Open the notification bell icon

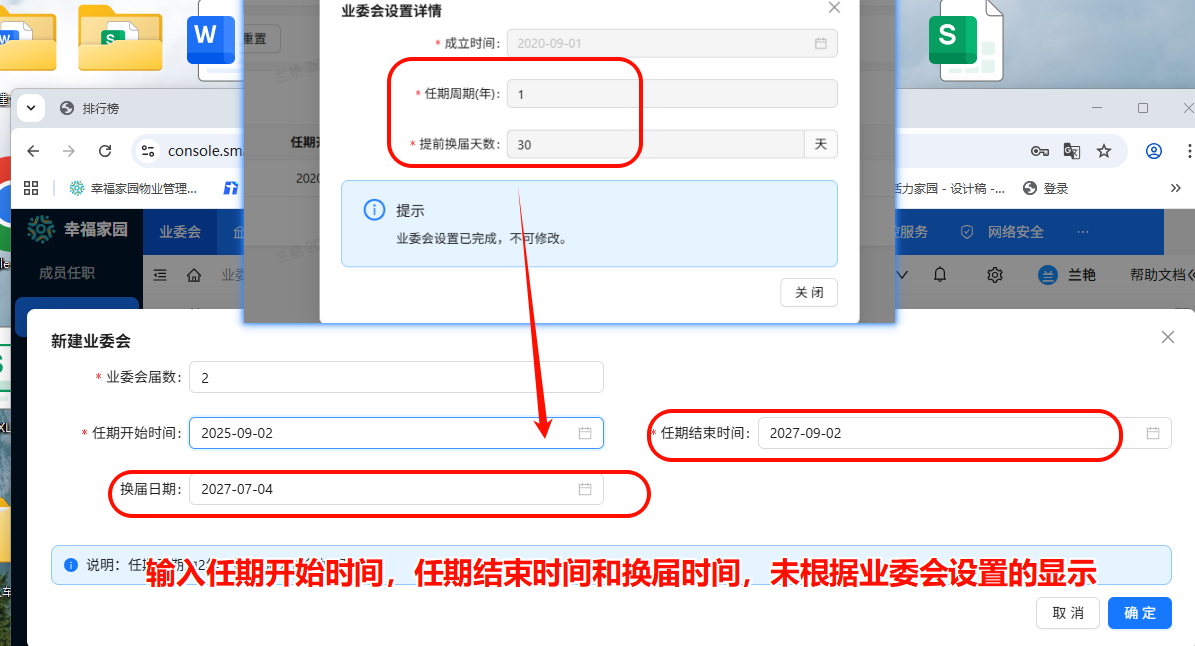tap(940, 274)
